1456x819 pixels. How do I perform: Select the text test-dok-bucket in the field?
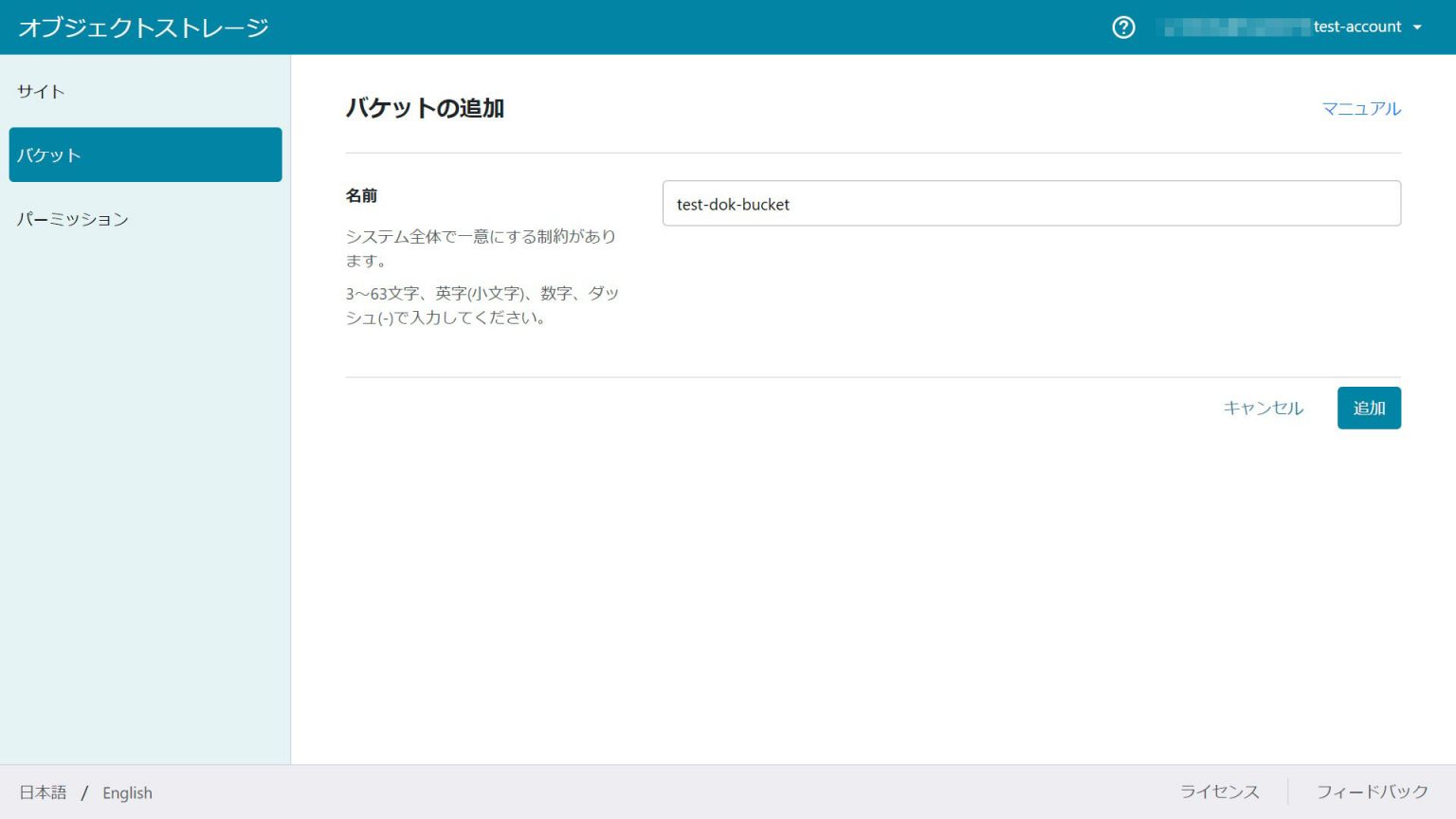[733, 204]
